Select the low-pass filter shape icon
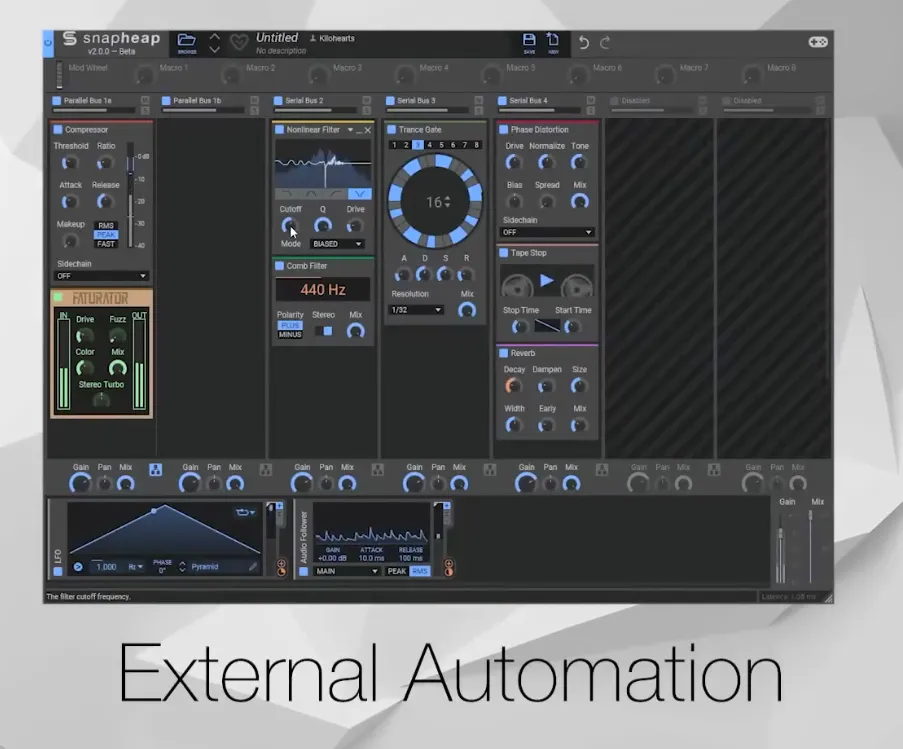The image size is (903, 749). [287, 194]
